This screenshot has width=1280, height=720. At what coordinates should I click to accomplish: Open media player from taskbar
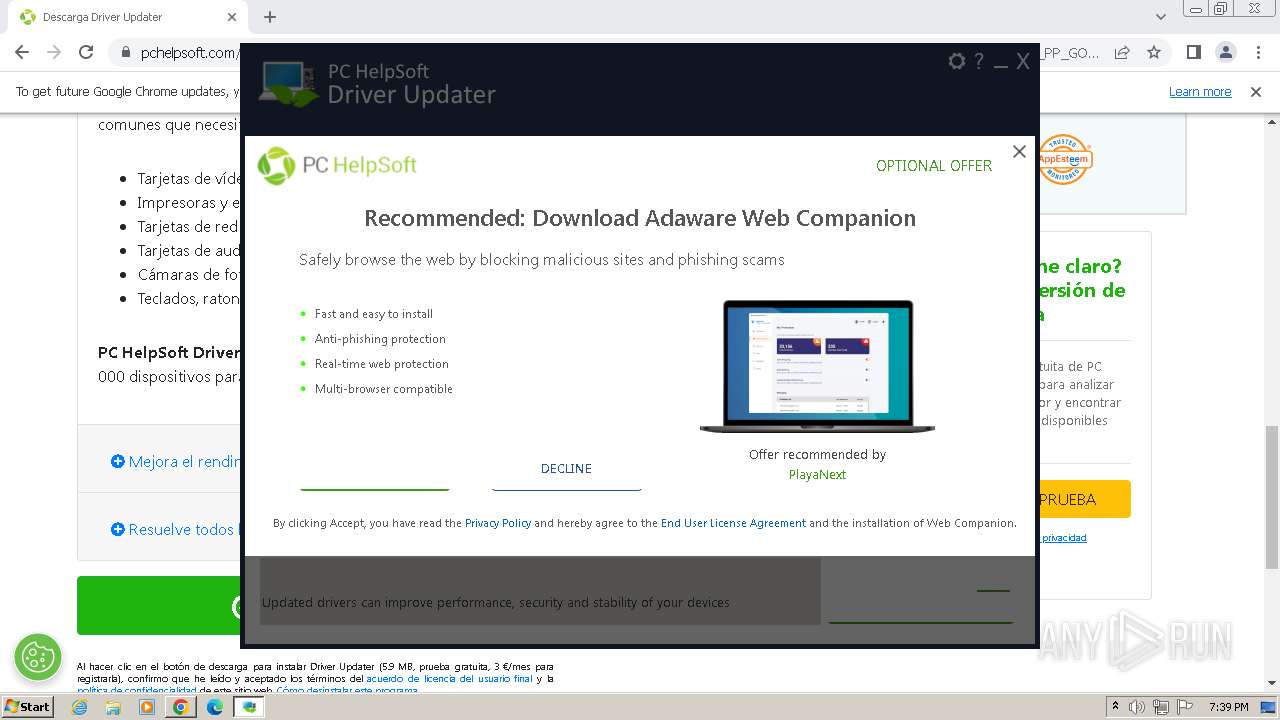tap(147, 707)
